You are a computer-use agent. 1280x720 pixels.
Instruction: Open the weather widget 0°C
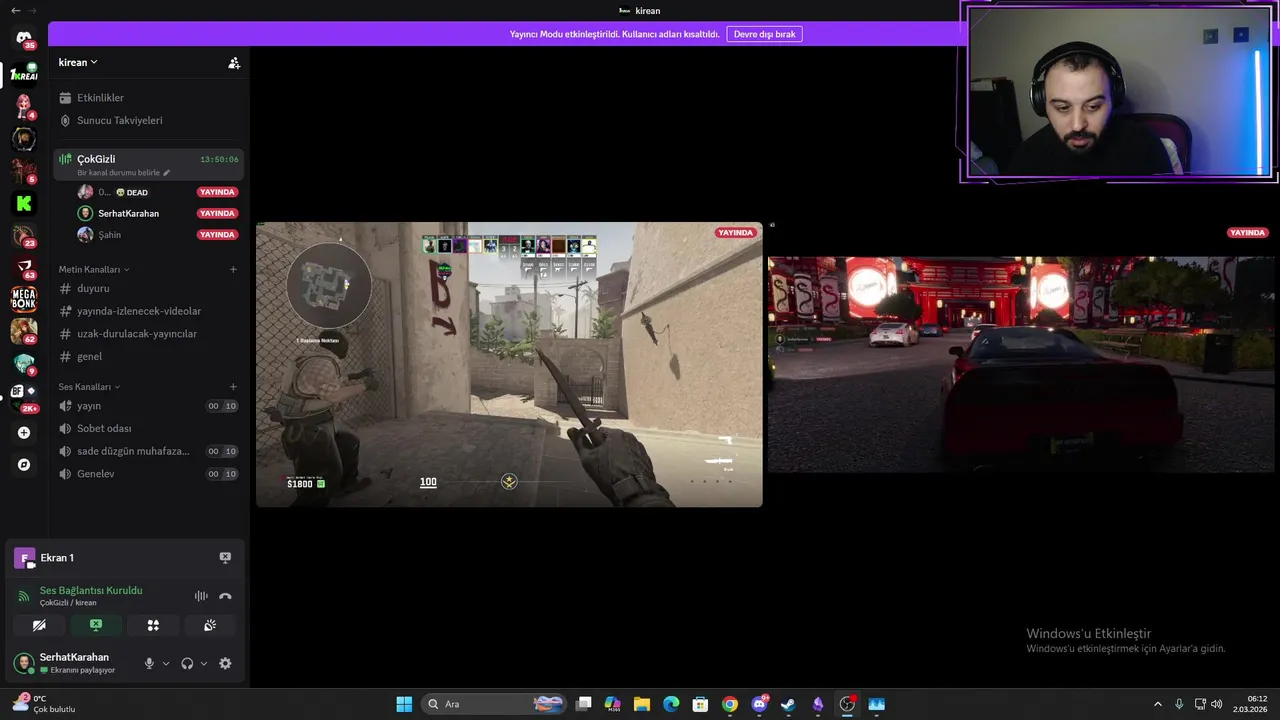click(43, 704)
